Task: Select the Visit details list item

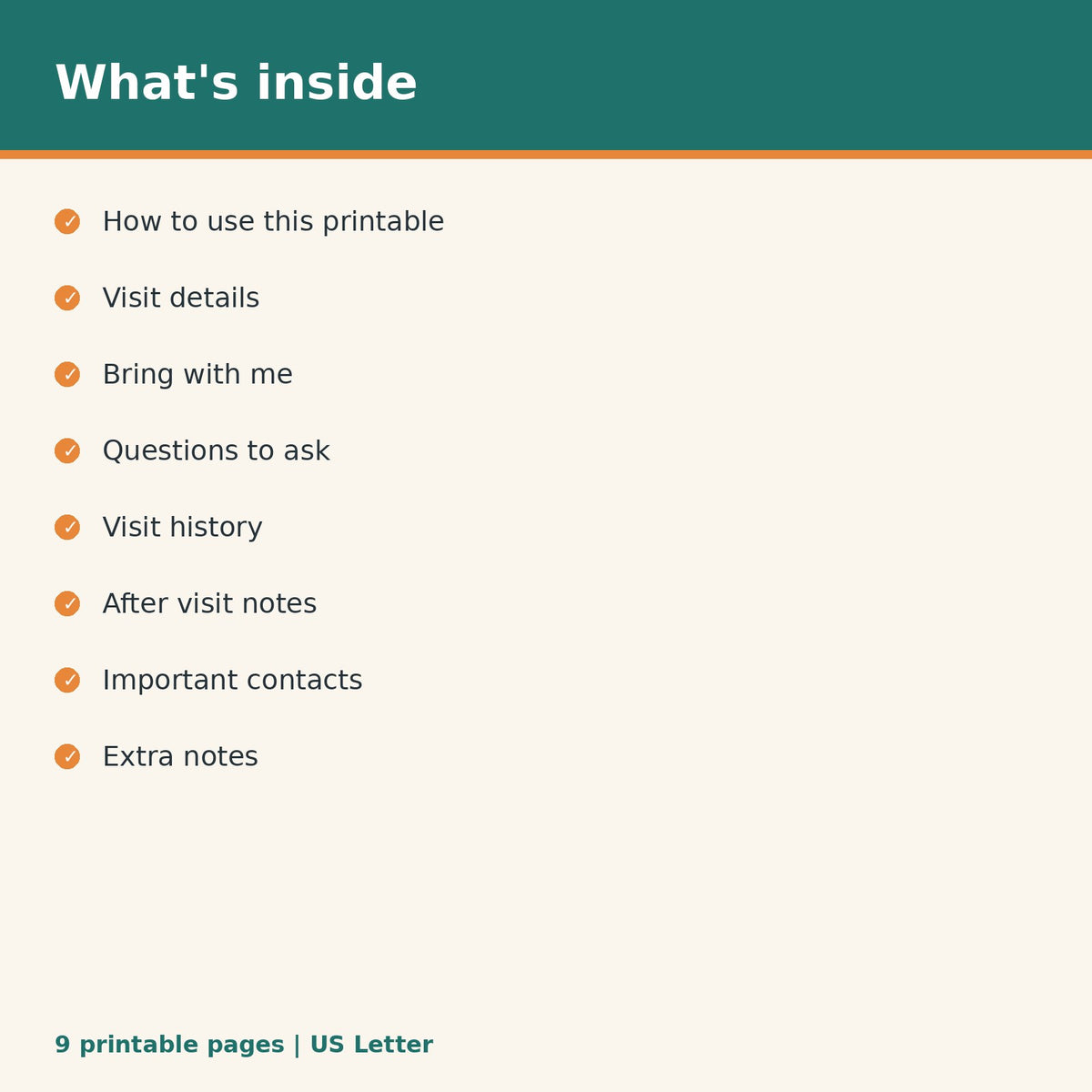Action: [x=181, y=298]
